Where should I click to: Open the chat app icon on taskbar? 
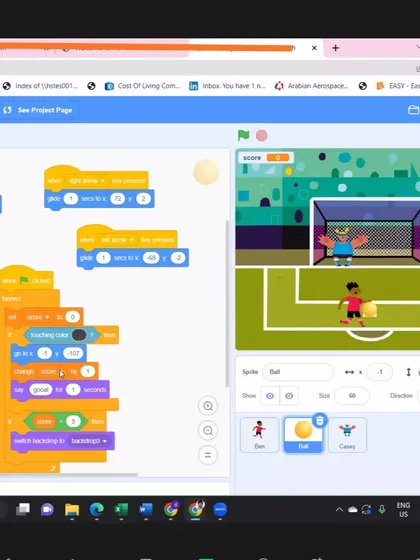tap(47, 509)
